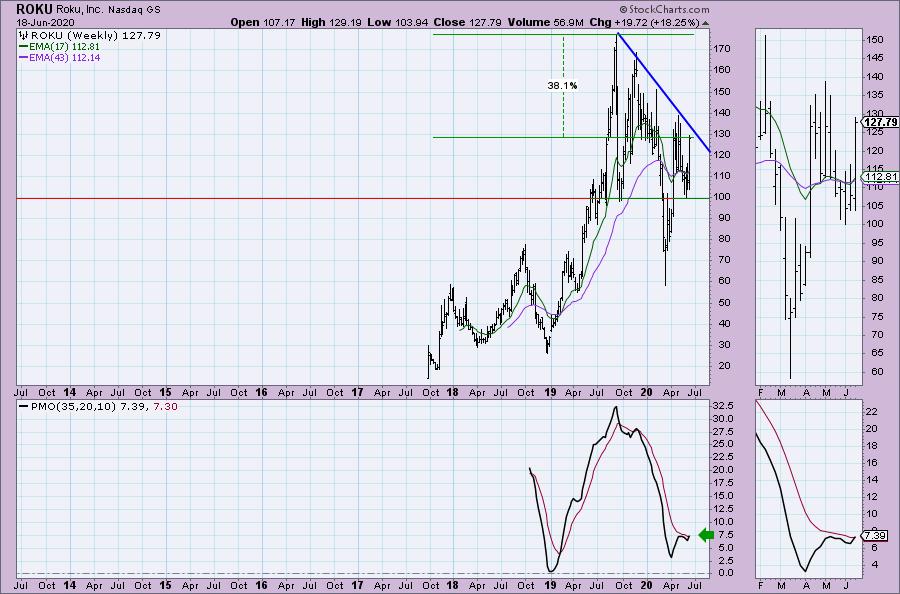This screenshot has width=900, height=594.
Task: Click the 'EMA(43) 112.14' legend entry
Action: [x=60, y=57]
